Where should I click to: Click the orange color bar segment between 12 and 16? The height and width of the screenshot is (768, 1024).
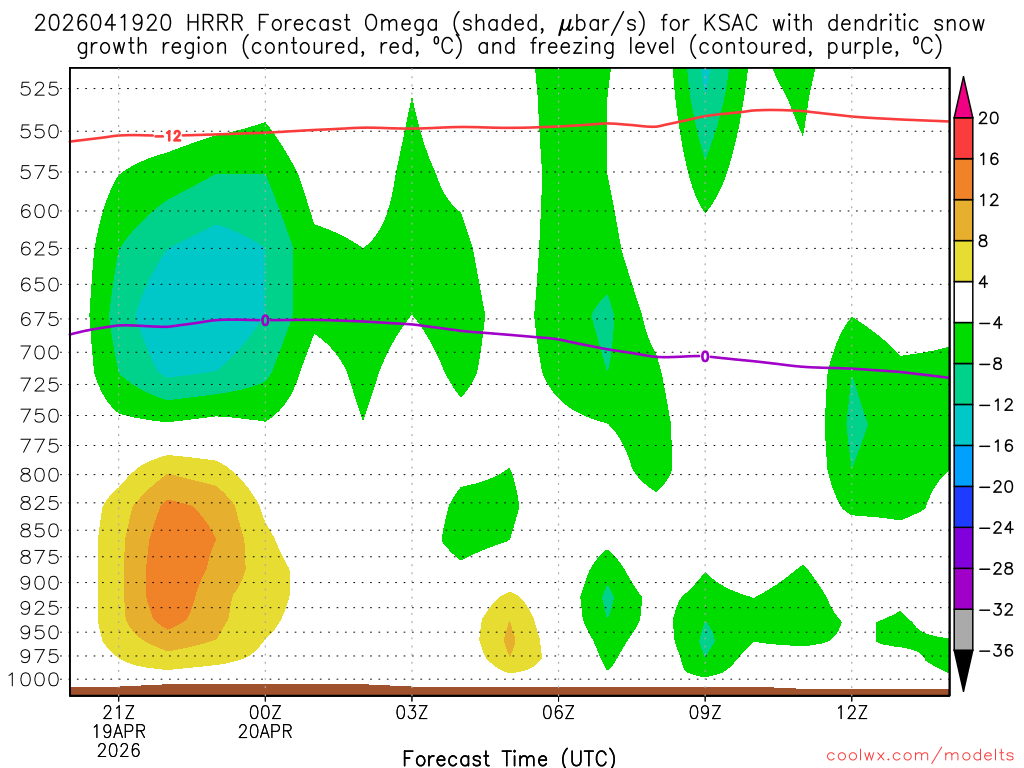[963, 180]
